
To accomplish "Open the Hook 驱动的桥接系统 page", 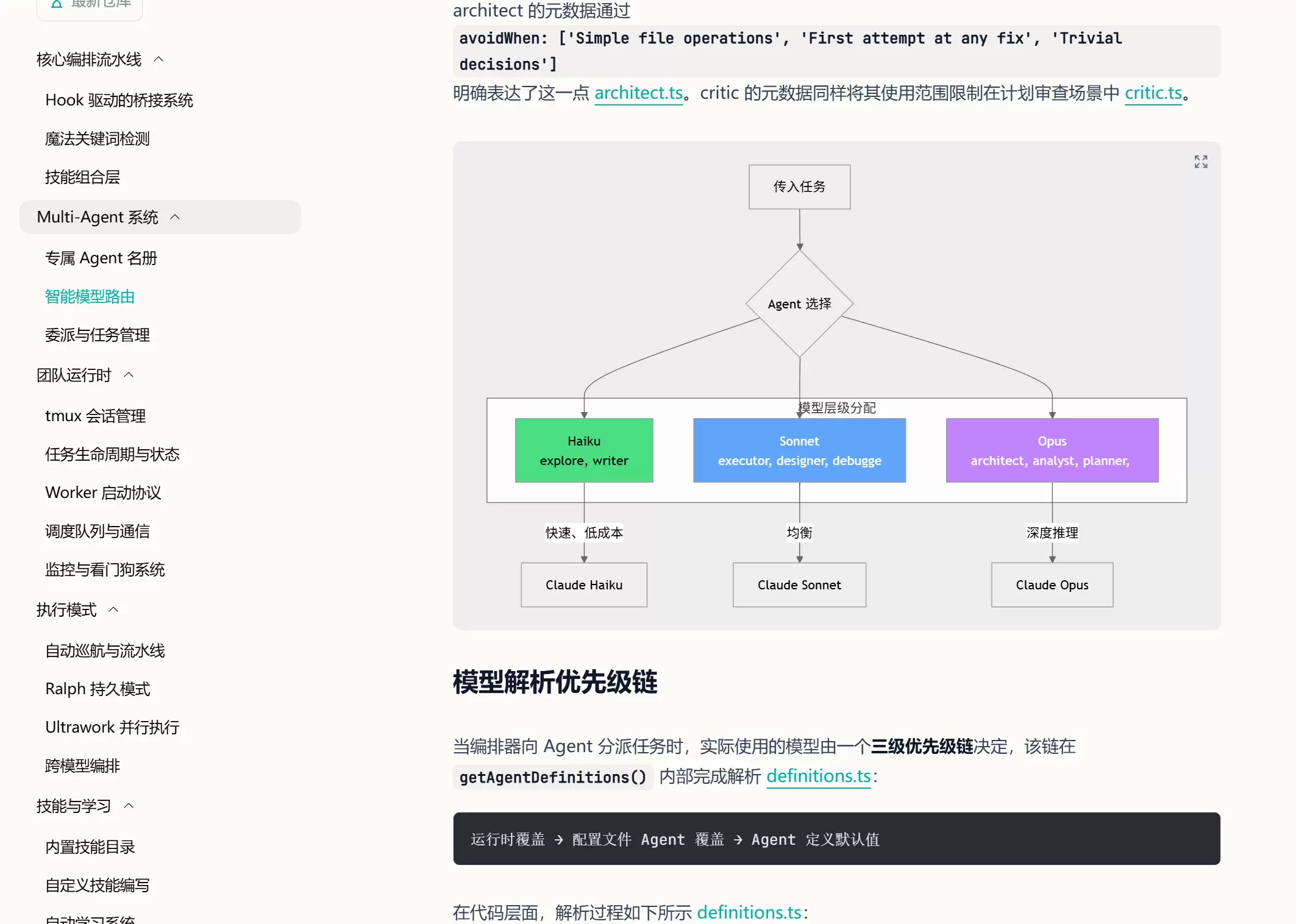I will pyautogui.click(x=119, y=100).
